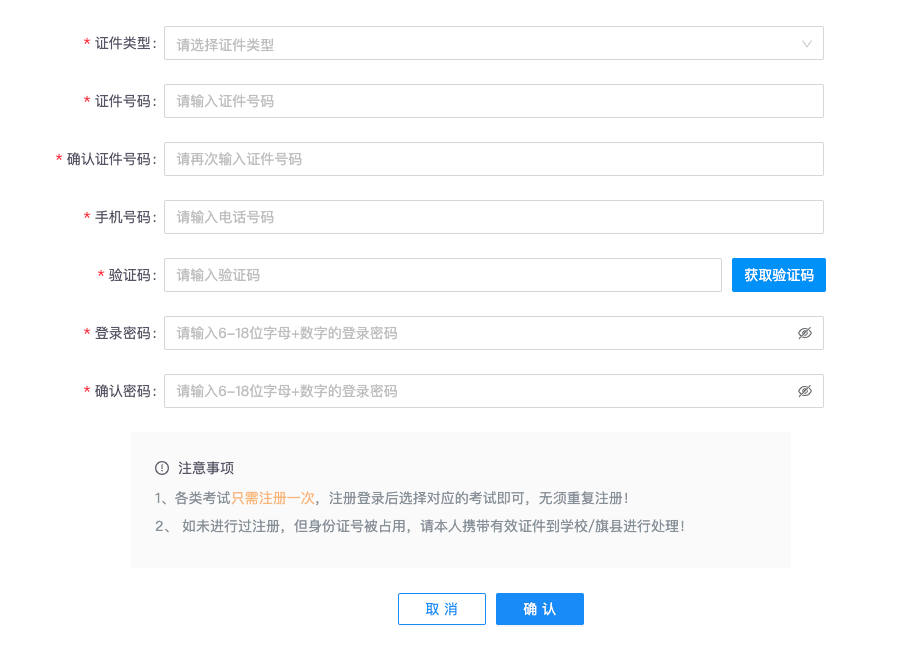
Task: Click the 取消 cancel button
Action: (x=441, y=609)
